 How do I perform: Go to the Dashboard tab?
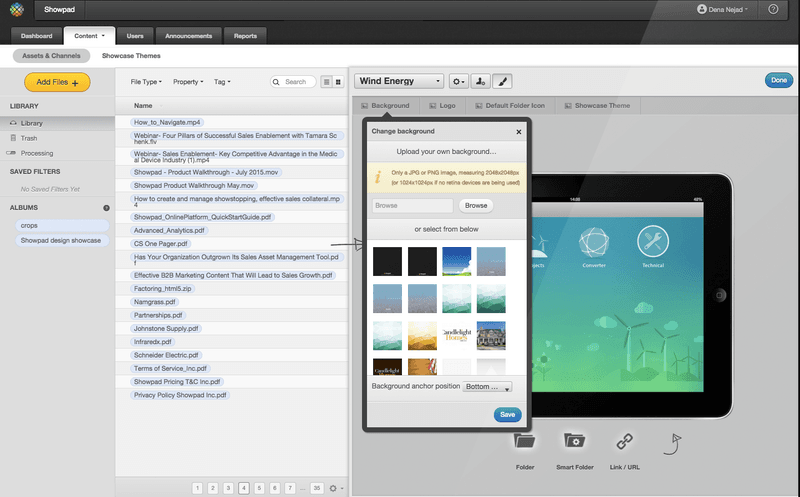(x=37, y=36)
